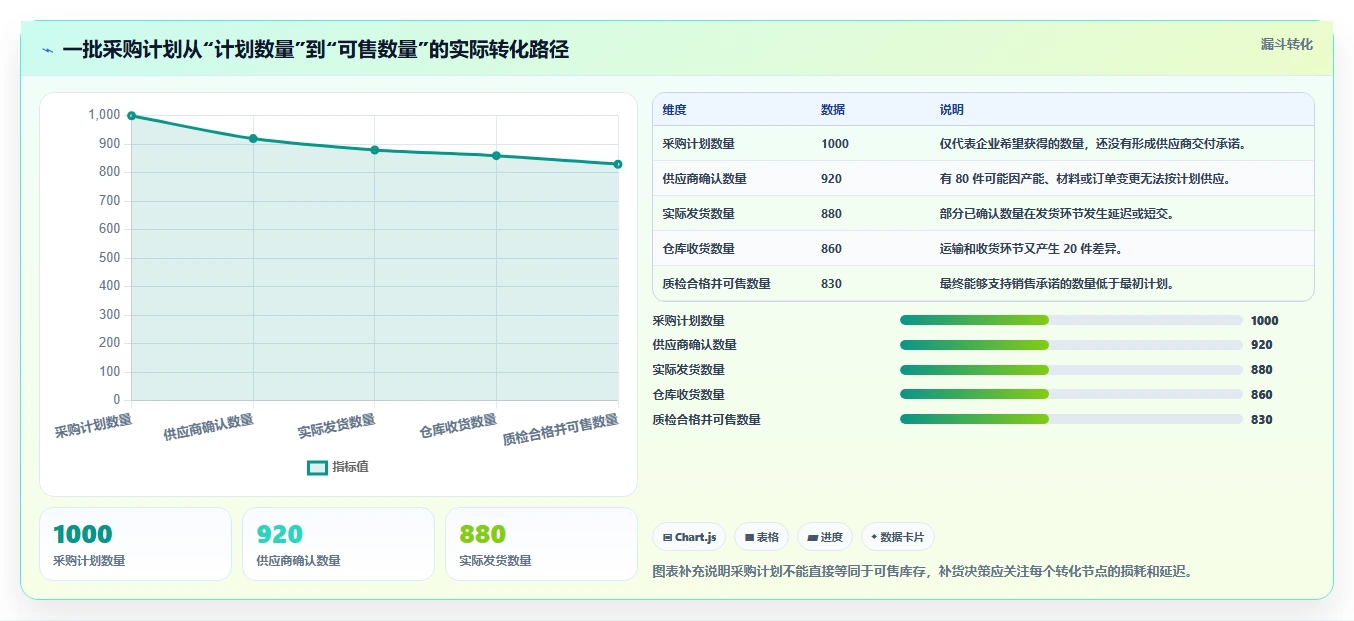Click the description starting 部分已确认数量在发货环节

(x=1057, y=214)
